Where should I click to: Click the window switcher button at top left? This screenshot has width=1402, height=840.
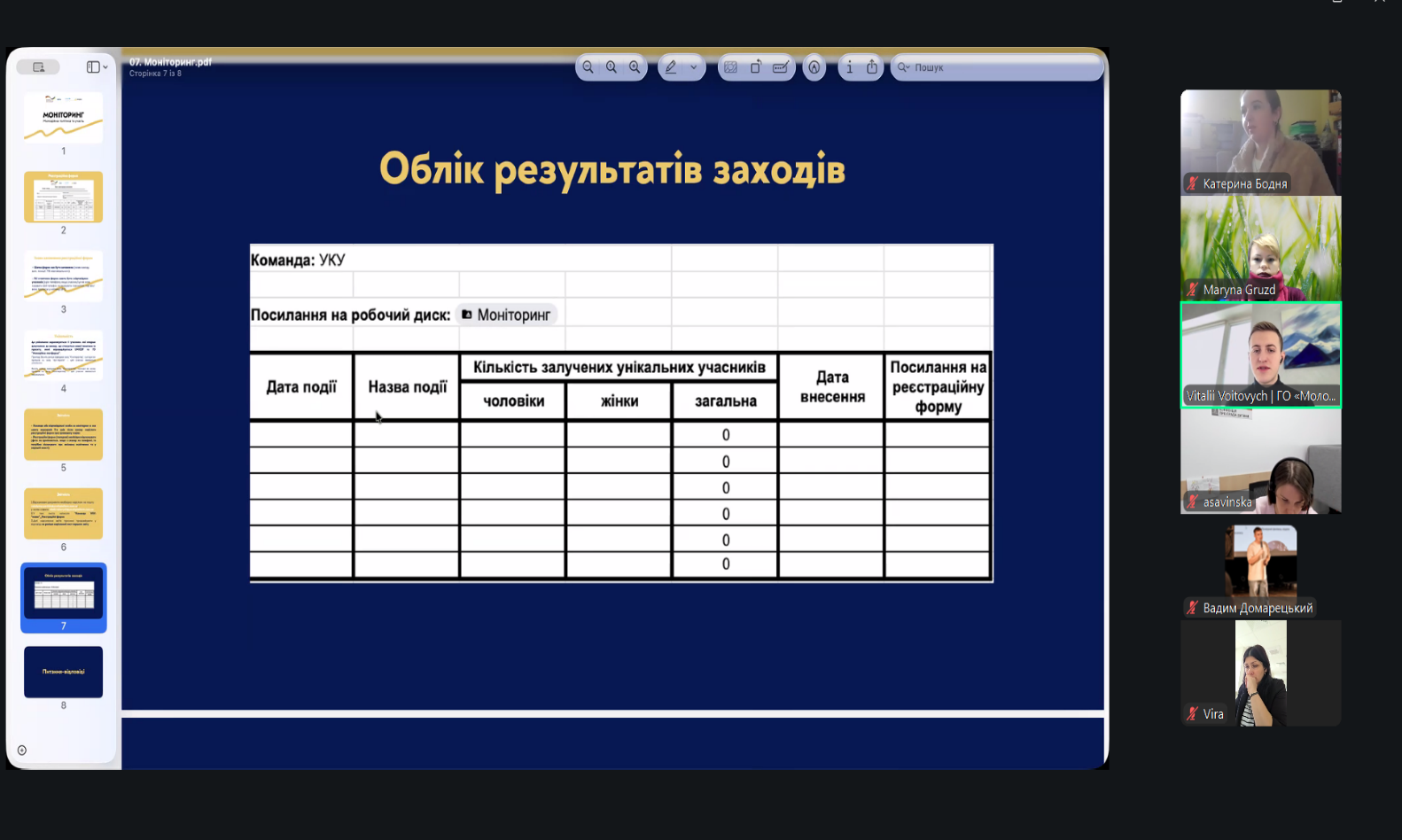pyautogui.click(x=38, y=67)
